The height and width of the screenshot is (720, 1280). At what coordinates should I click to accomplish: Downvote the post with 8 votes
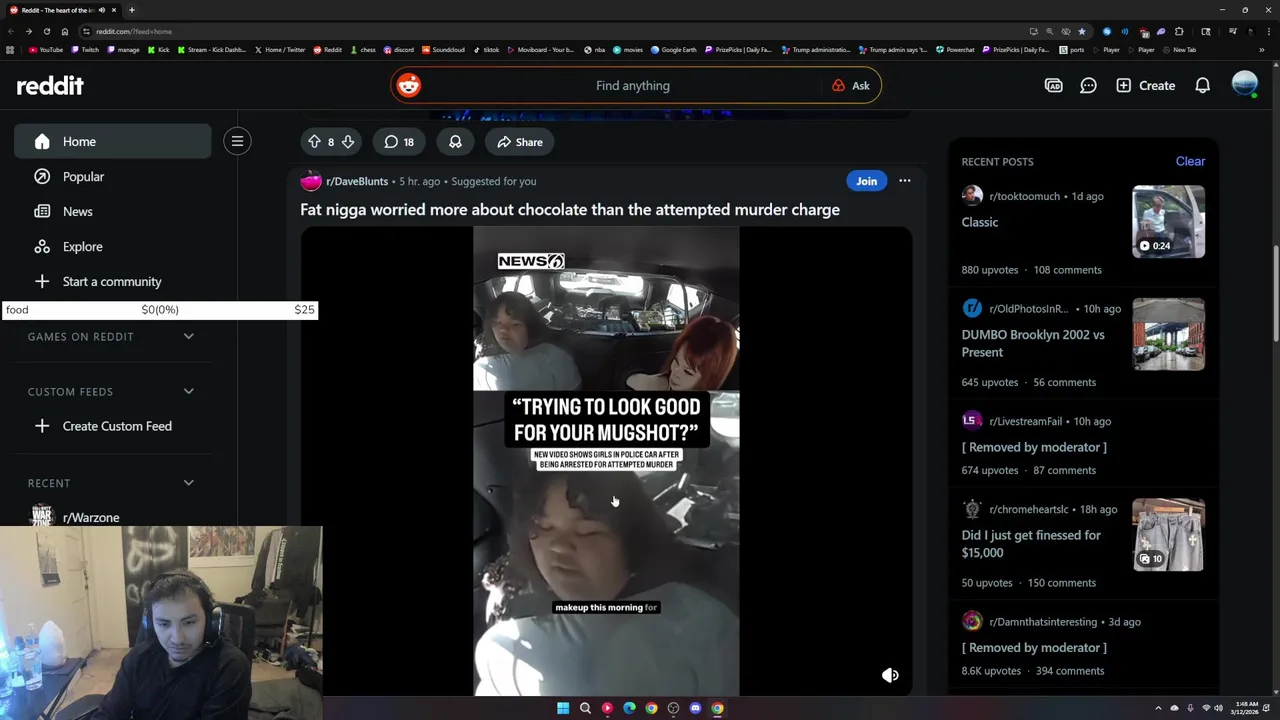click(x=347, y=142)
